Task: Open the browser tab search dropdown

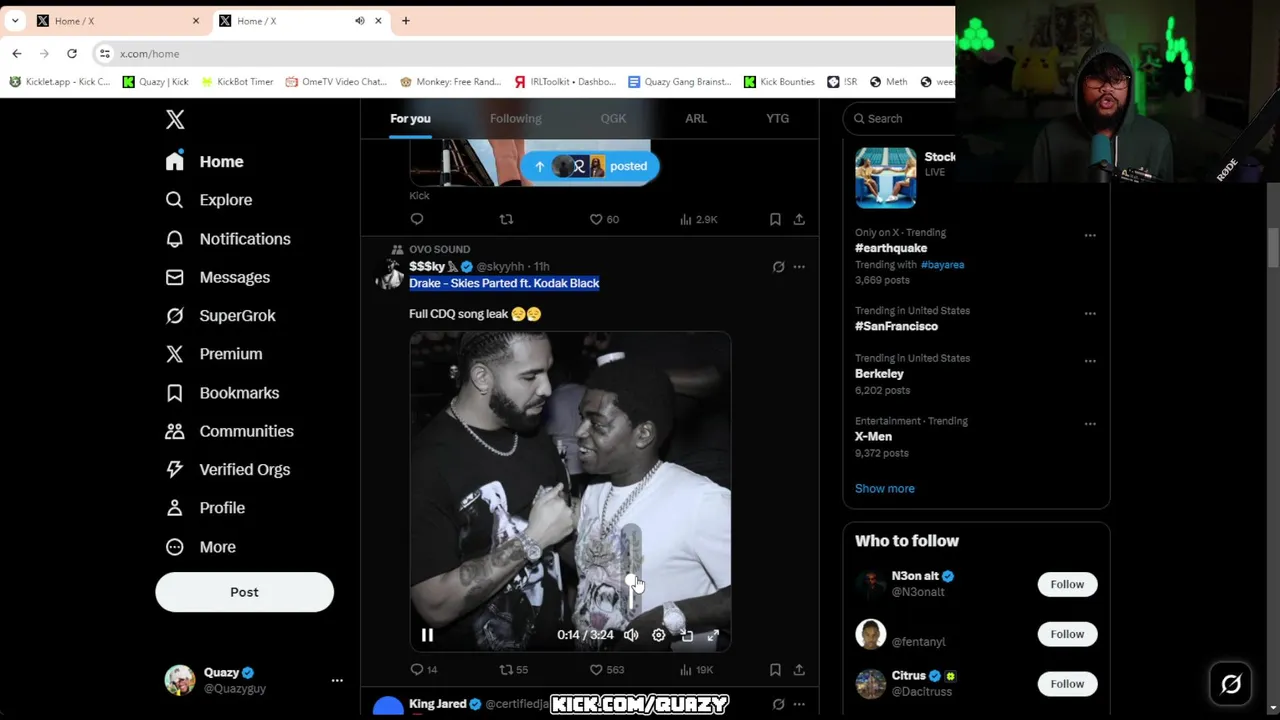Action: click(x=15, y=21)
